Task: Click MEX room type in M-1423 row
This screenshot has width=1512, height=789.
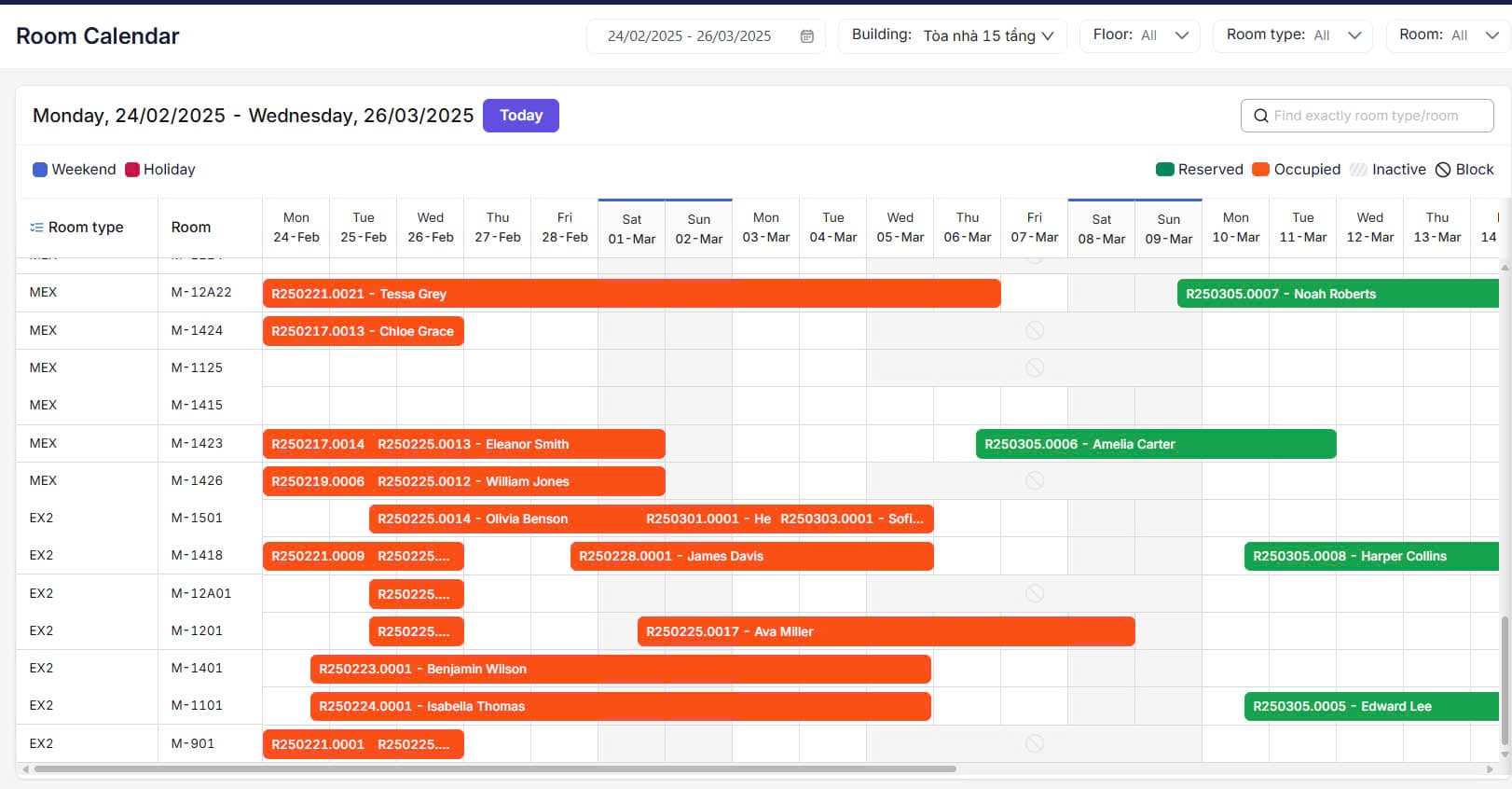Action: tap(43, 443)
